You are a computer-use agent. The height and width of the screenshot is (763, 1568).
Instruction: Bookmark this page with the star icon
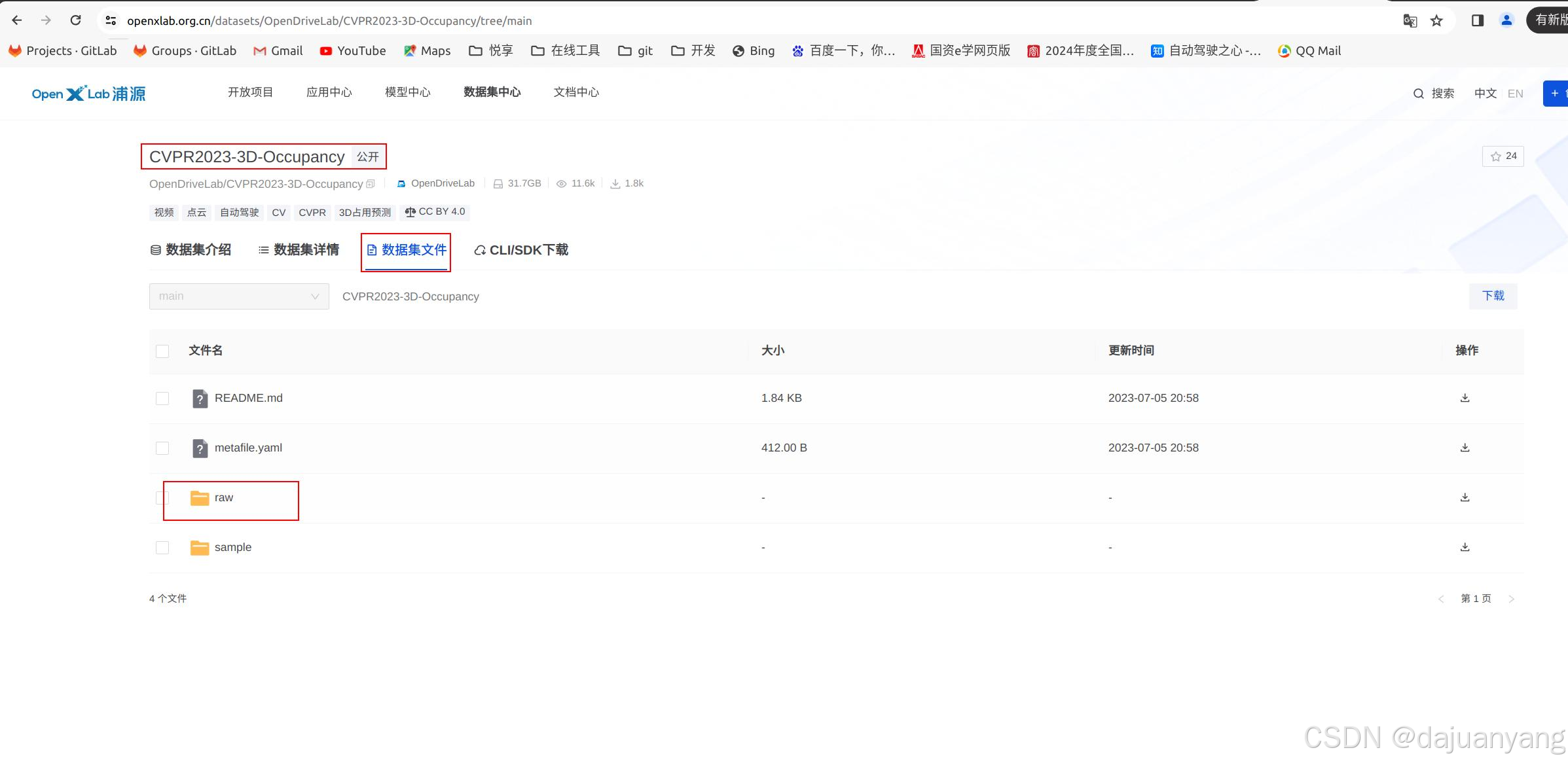(1436, 21)
